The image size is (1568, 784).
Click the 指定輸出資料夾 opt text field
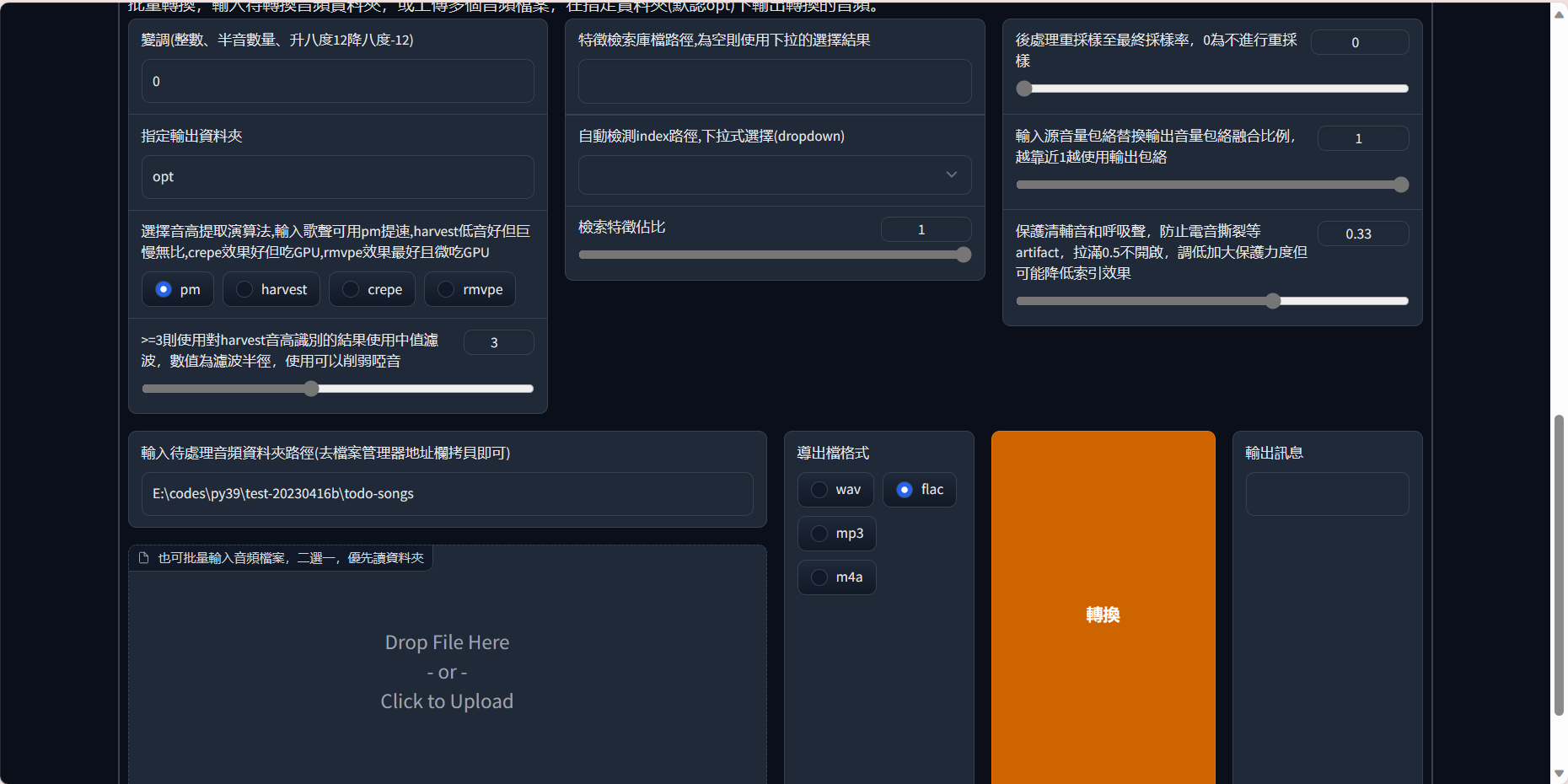click(338, 177)
